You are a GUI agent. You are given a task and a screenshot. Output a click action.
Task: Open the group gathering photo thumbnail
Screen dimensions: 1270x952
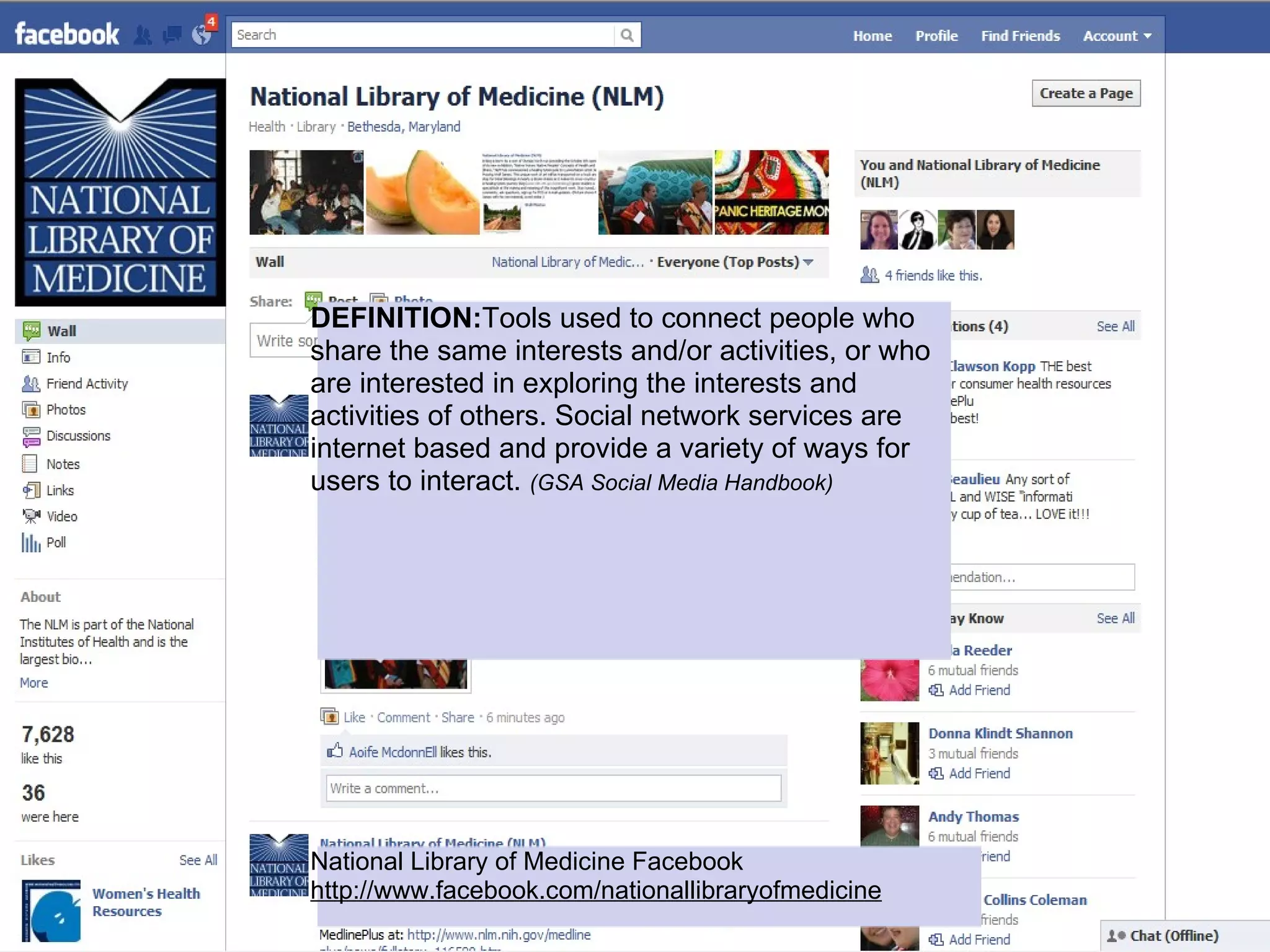tap(306, 192)
